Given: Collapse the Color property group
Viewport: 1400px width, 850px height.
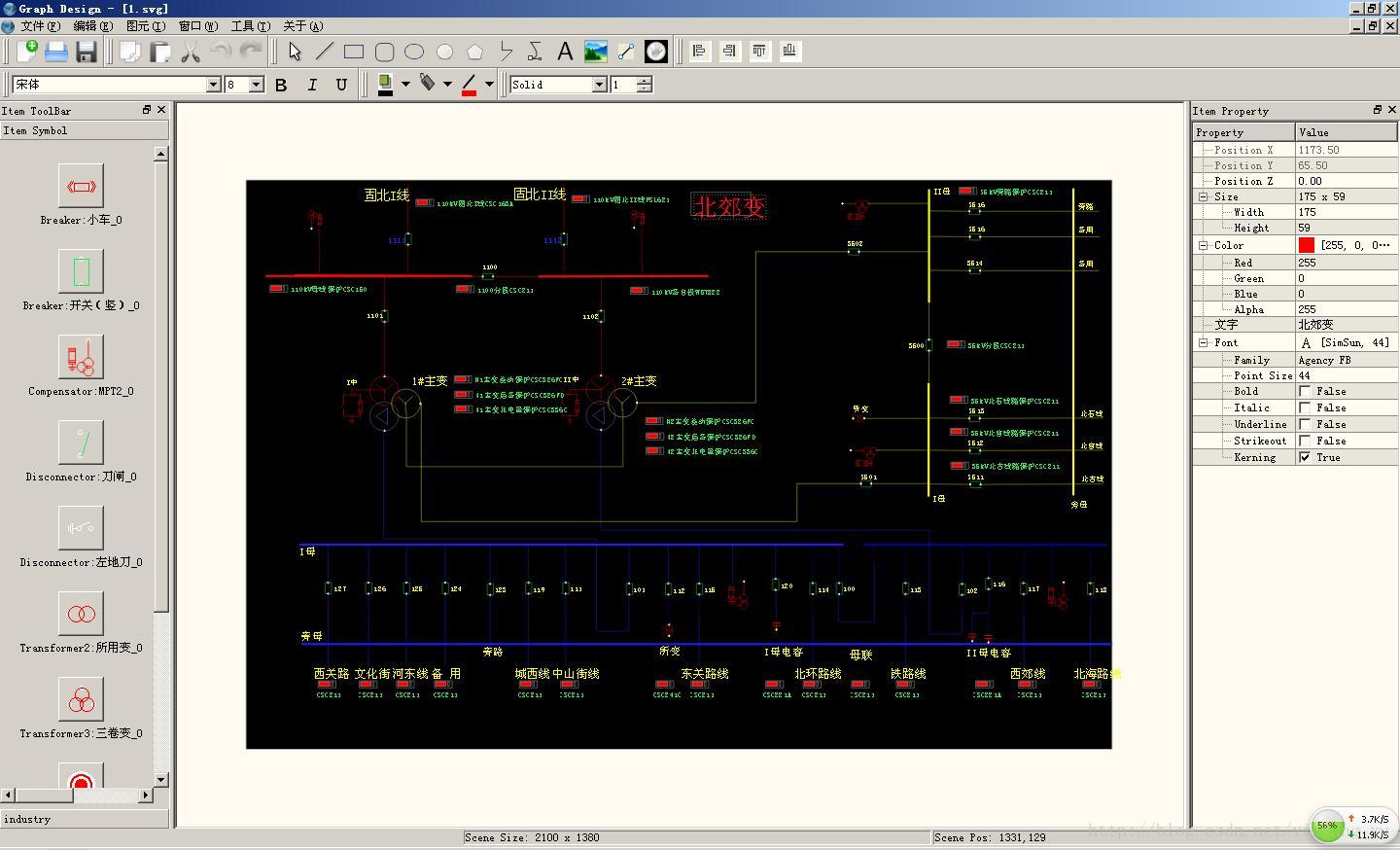Looking at the screenshot, I should [x=1203, y=245].
